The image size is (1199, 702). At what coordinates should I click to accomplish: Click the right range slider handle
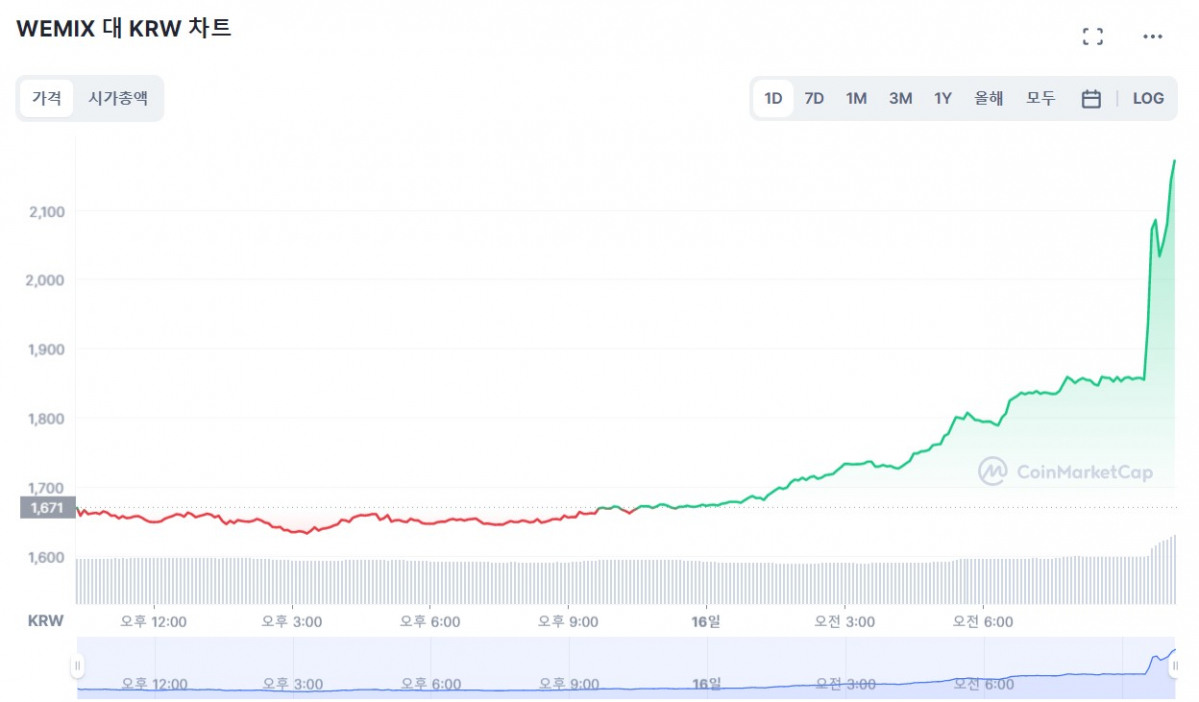click(x=1176, y=666)
